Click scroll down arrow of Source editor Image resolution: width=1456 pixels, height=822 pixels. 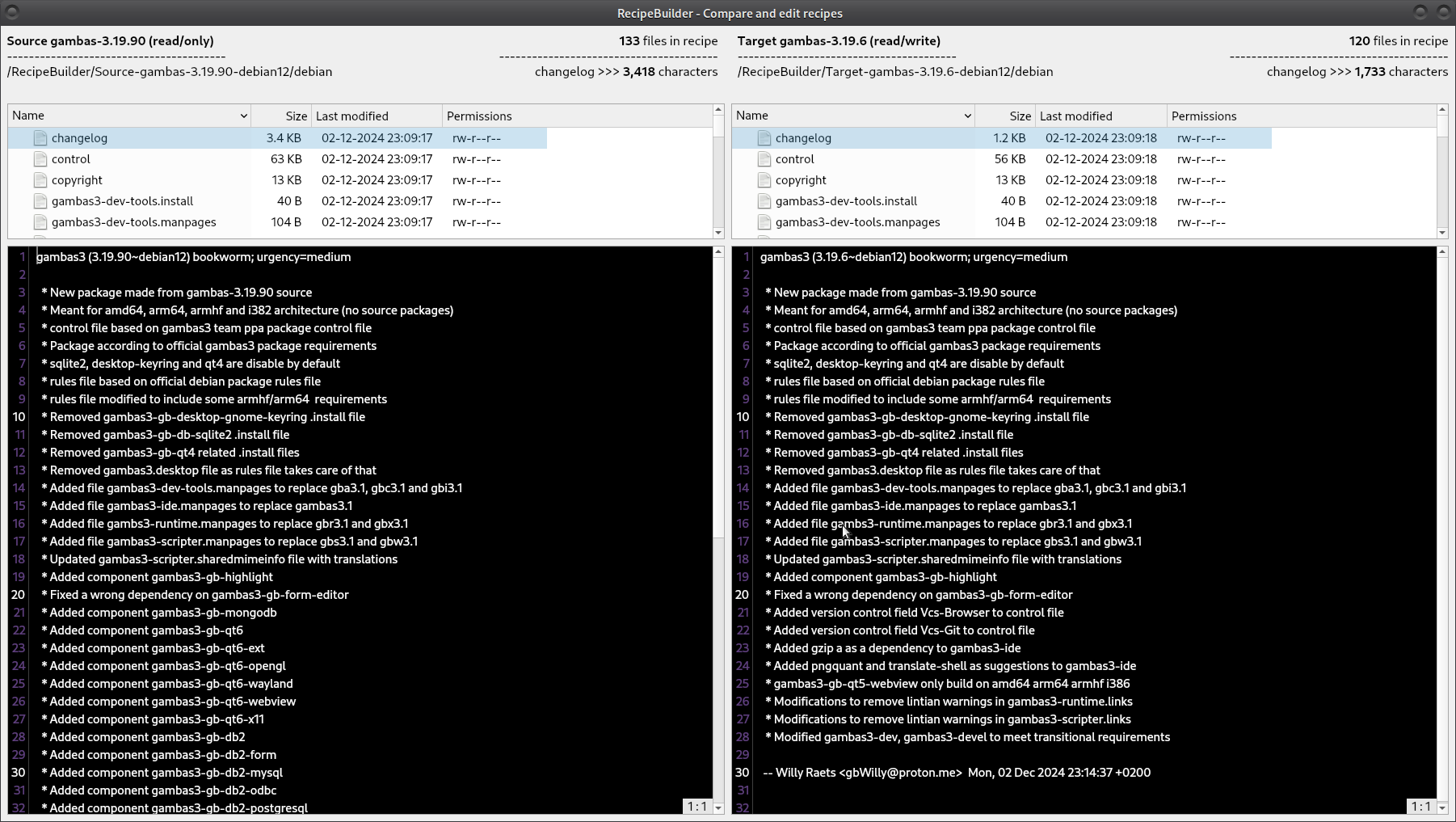click(x=718, y=807)
